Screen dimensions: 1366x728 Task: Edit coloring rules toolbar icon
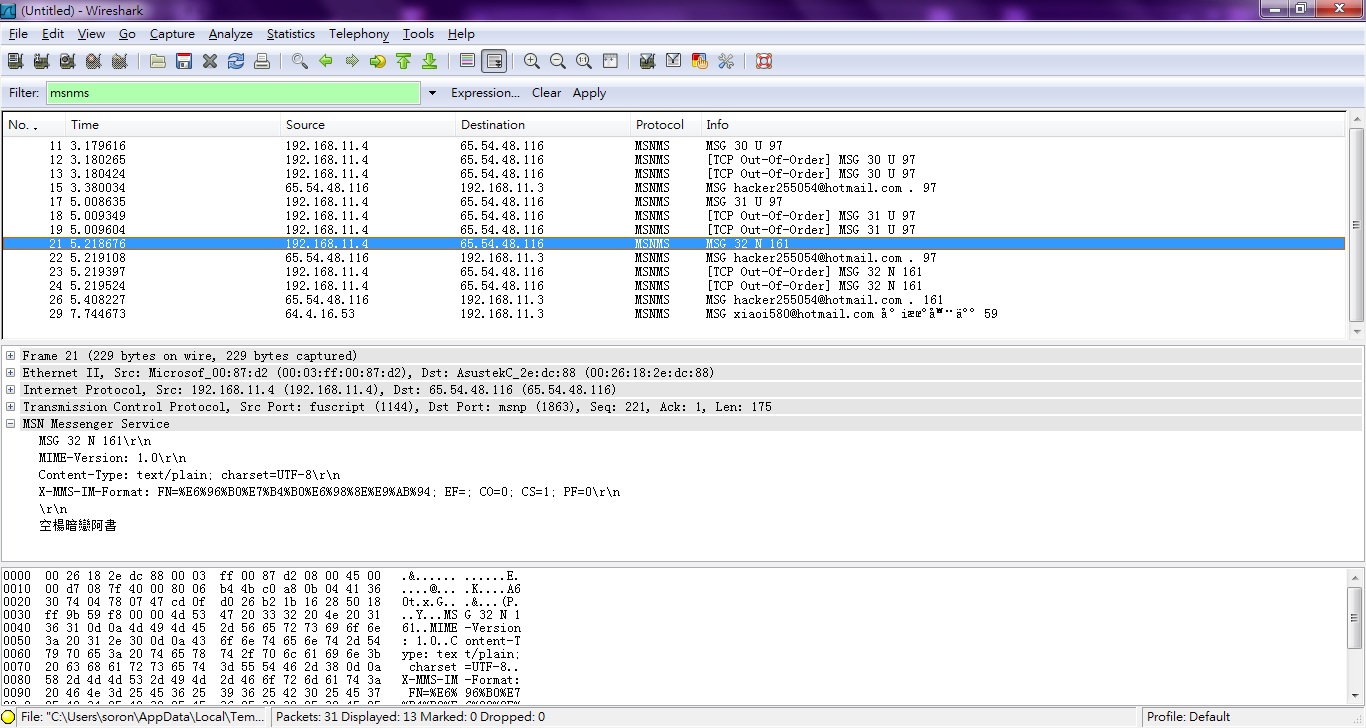(700, 61)
